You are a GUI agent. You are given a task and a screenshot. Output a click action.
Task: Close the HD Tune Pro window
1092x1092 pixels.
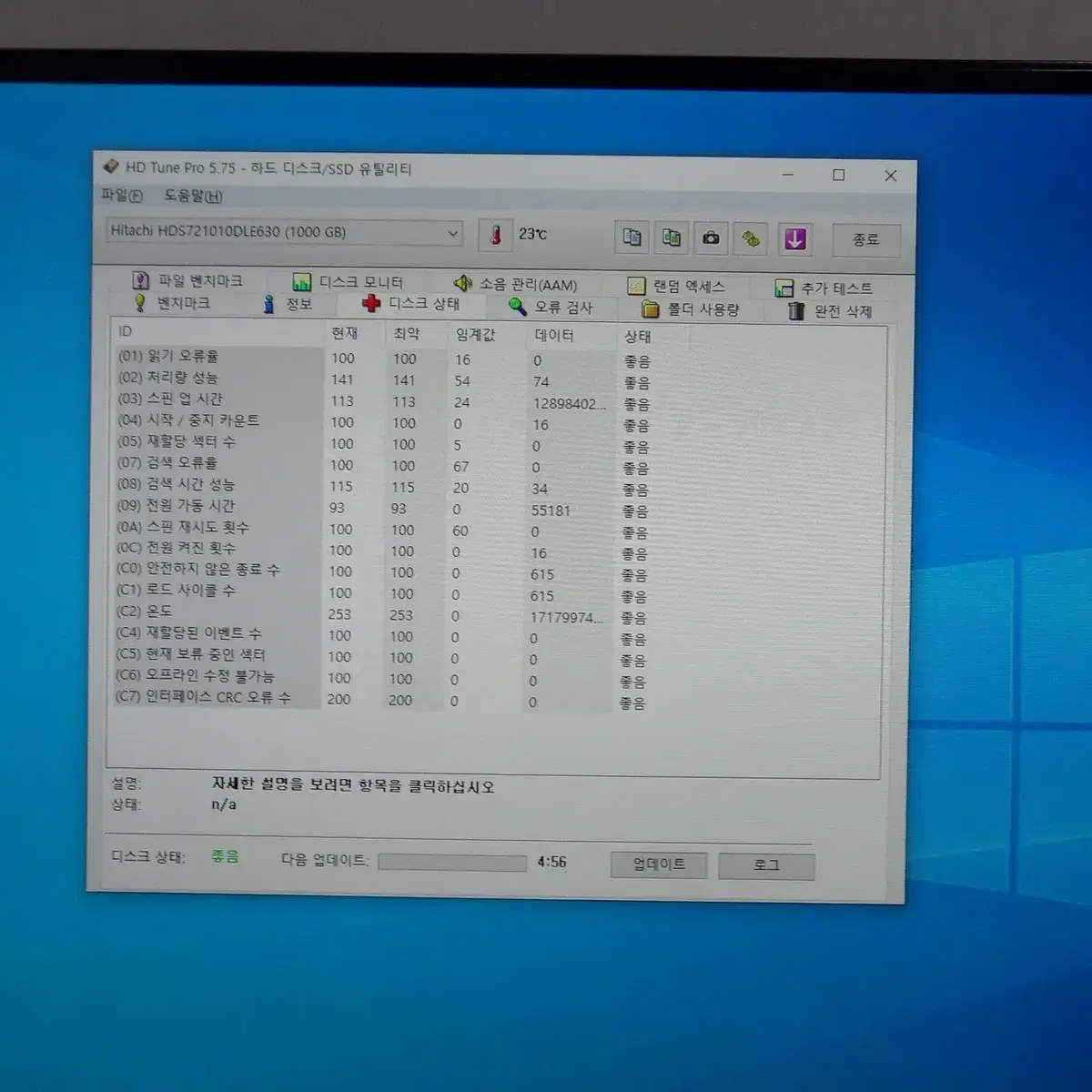(x=891, y=176)
